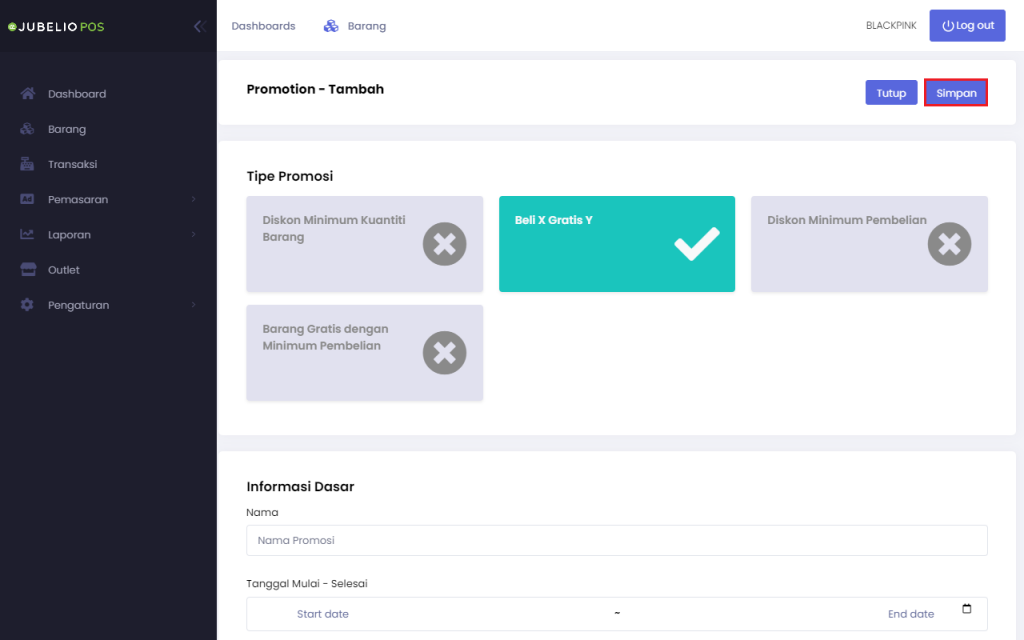The image size is (1024, 640).
Task: Expand the Laporan submenu chevron
Action: pos(193,234)
